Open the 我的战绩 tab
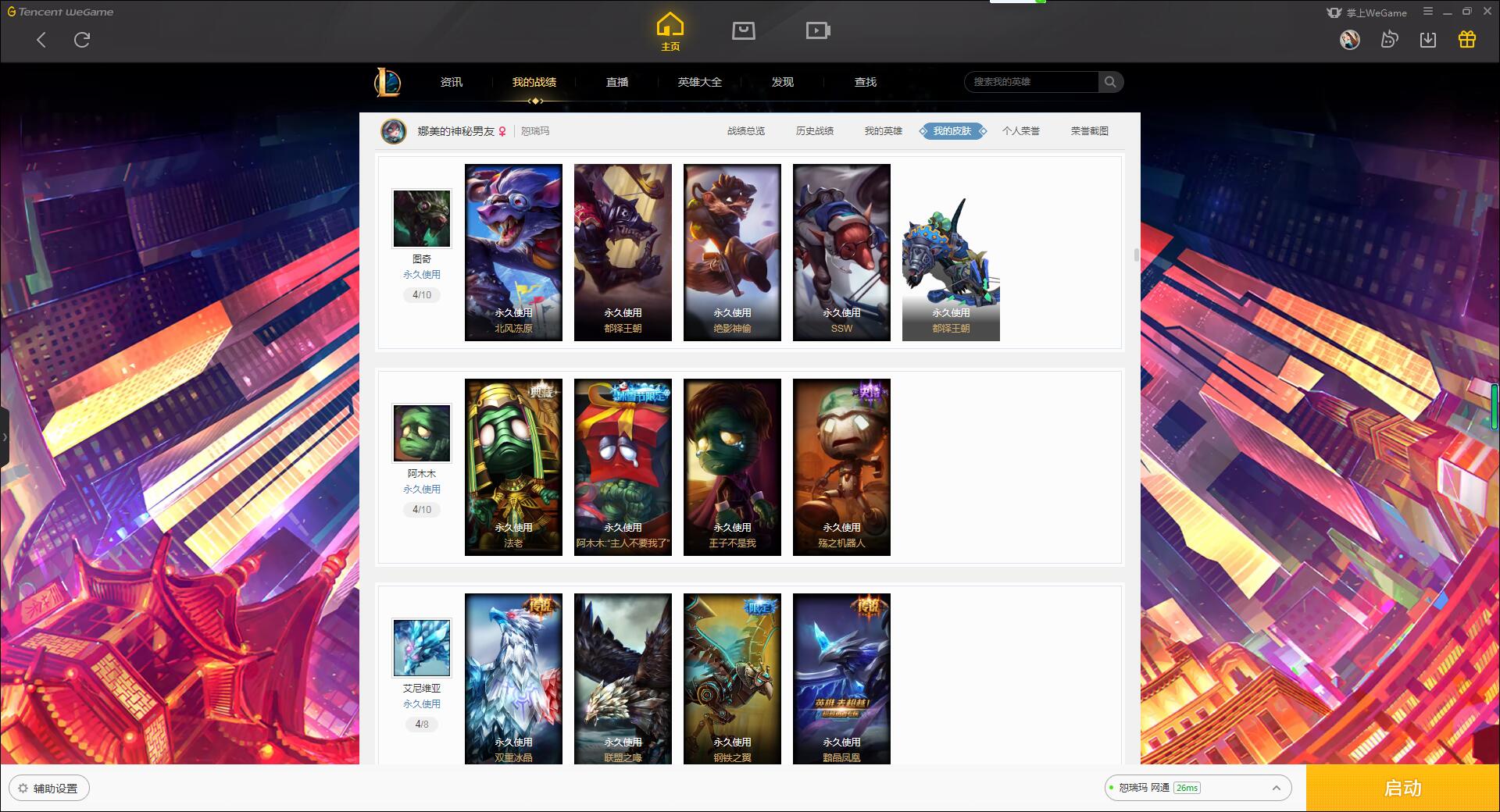The image size is (1500, 812). coord(534,82)
